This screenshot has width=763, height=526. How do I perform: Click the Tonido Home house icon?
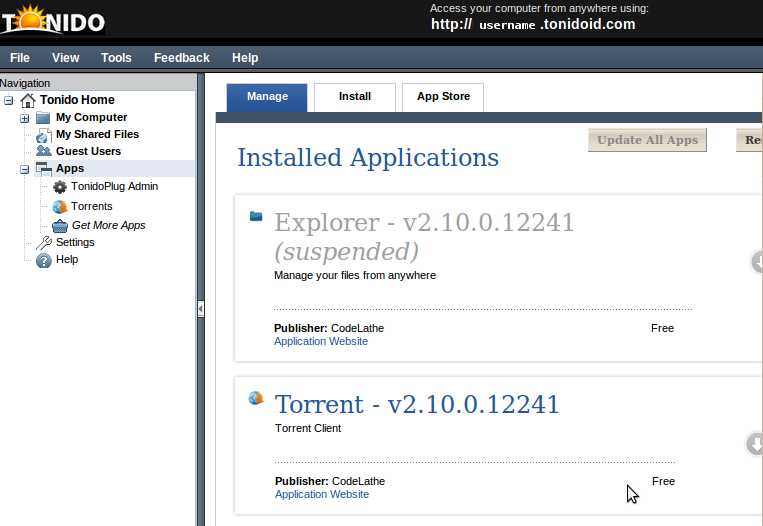28,100
